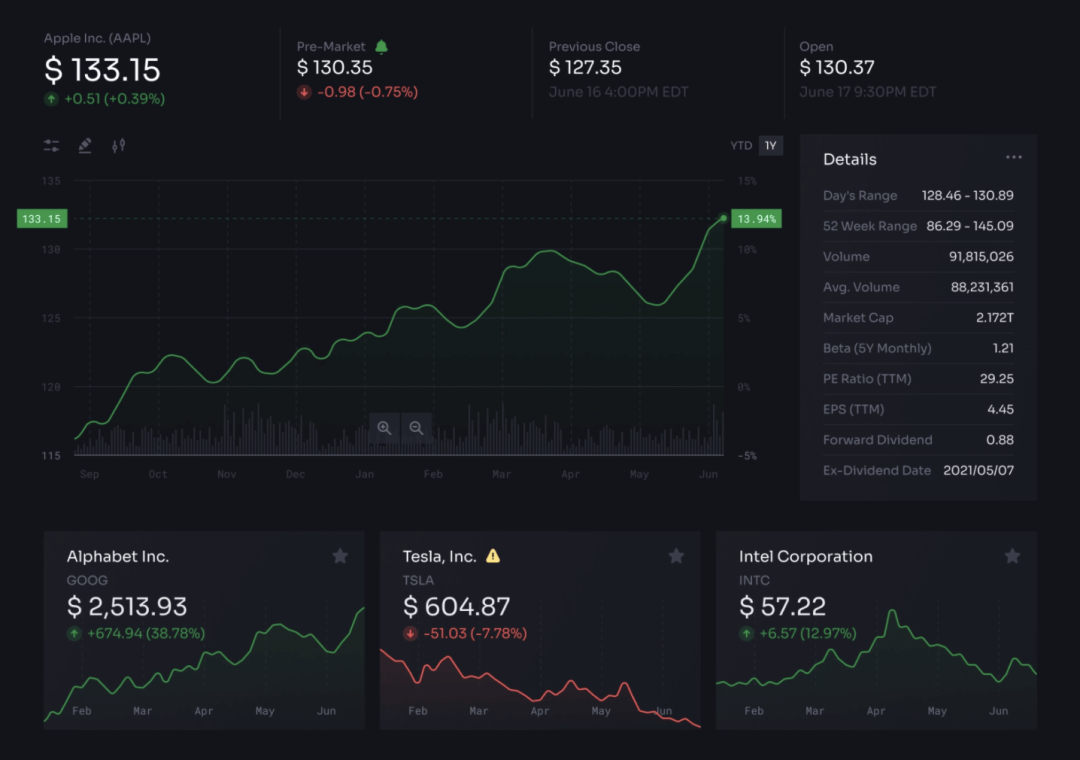
Task: Click the Tesla price $ 604.87
Action: [x=457, y=606]
